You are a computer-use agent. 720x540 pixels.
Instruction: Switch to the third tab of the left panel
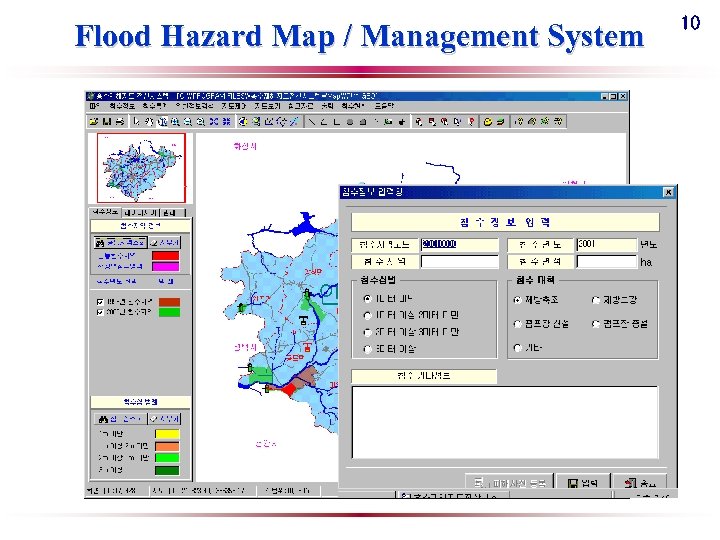tap(172, 213)
